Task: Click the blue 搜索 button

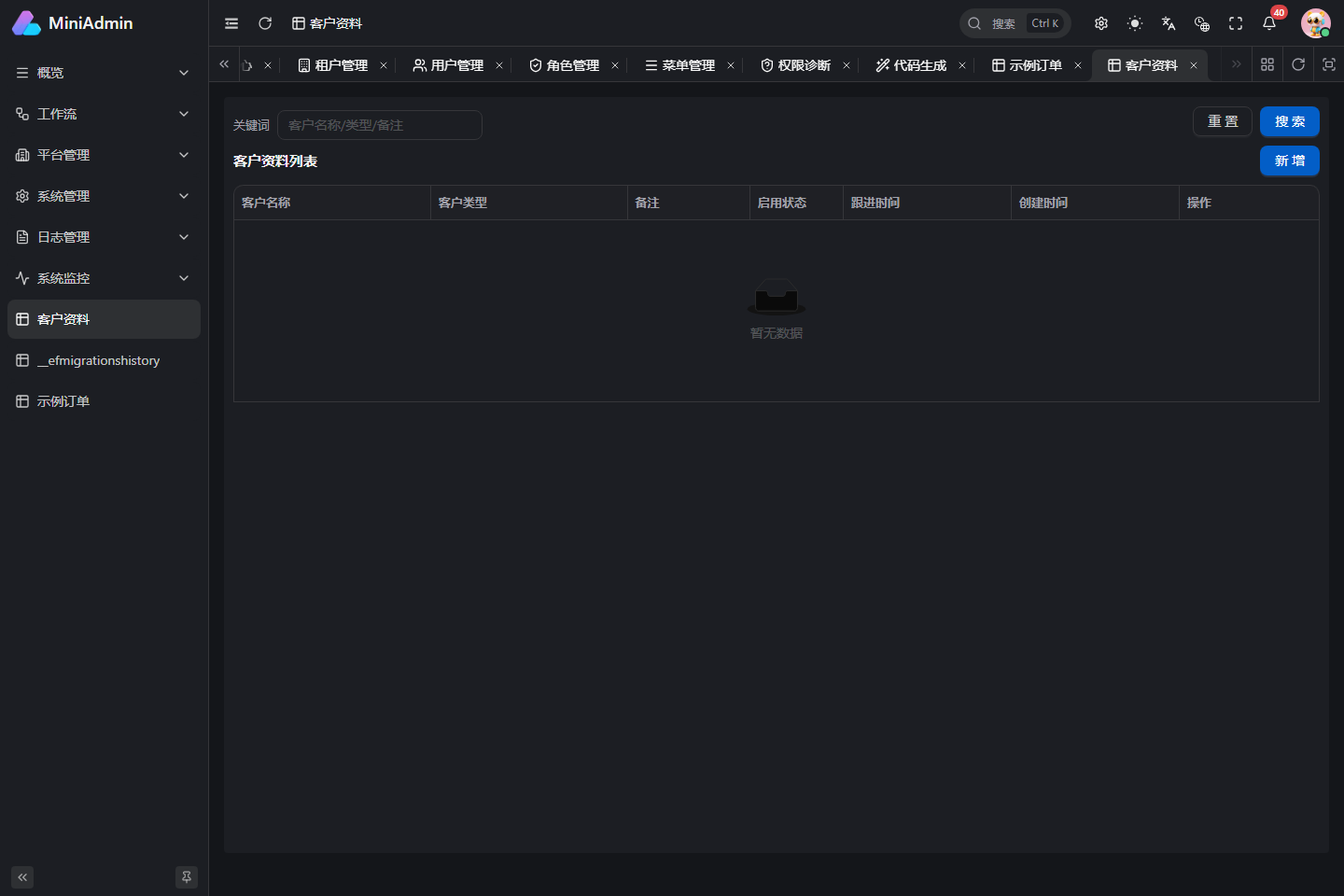Action: pyautogui.click(x=1290, y=121)
